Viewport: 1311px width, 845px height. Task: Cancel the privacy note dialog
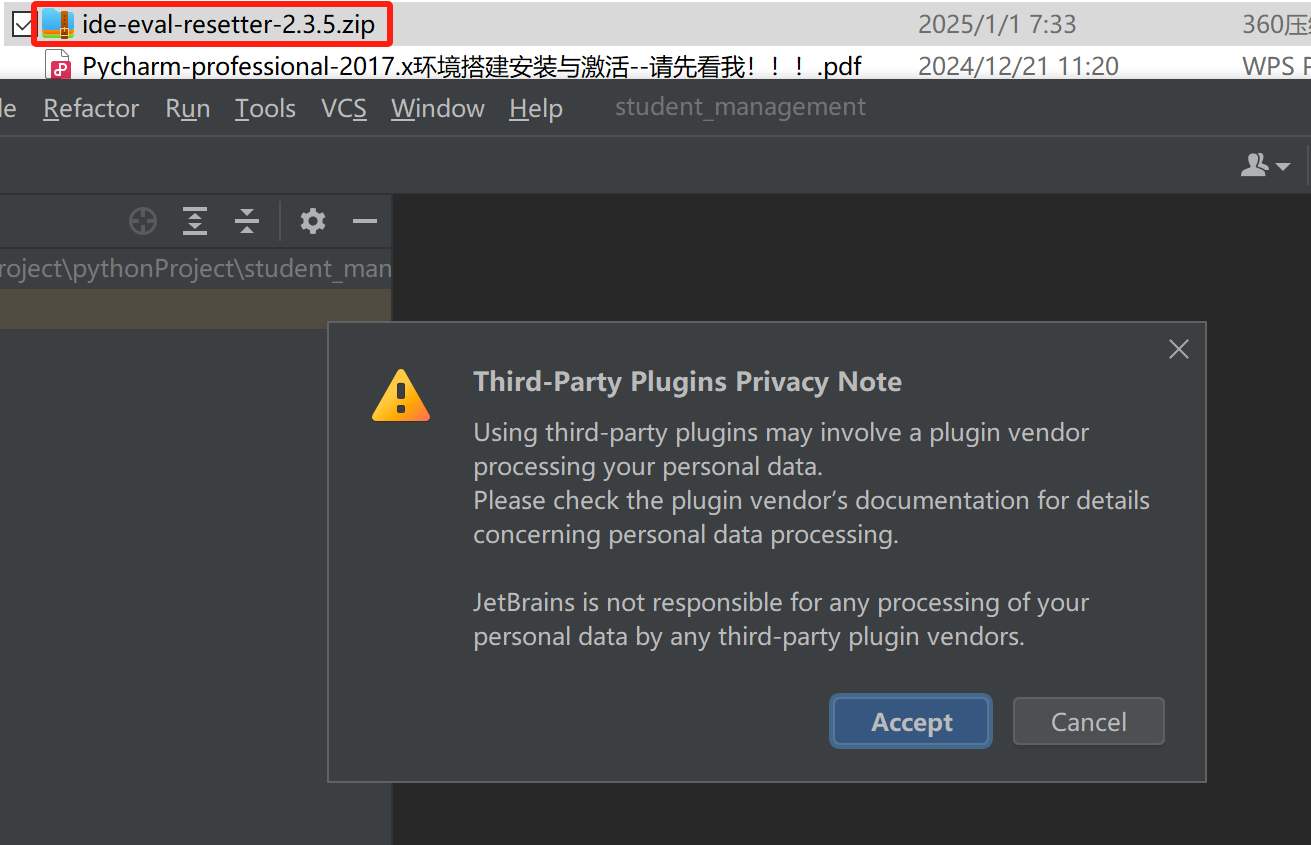click(1088, 722)
